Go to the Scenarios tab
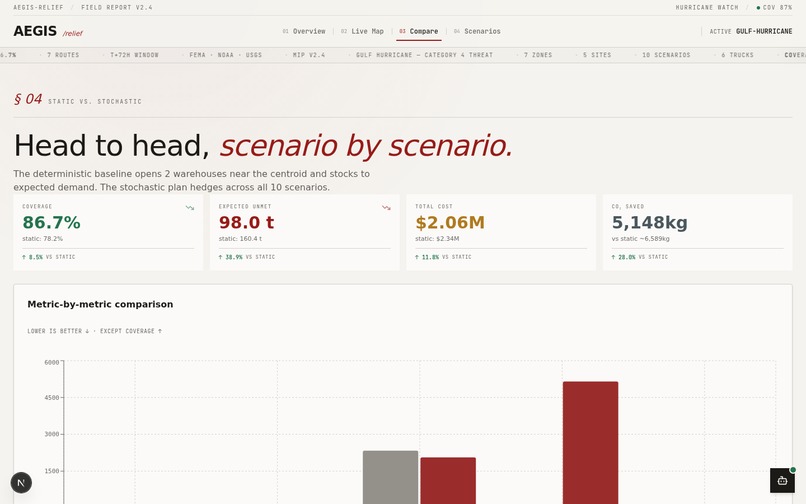 pyautogui.click(x=477, y=31)
